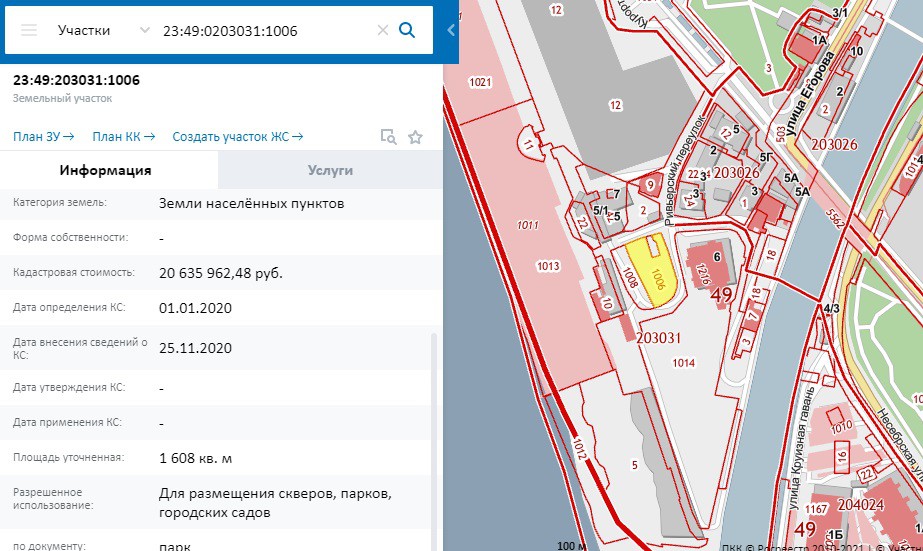The image size is (923, 551).
Task: Open the План КК link
Action: pos(124,137)
